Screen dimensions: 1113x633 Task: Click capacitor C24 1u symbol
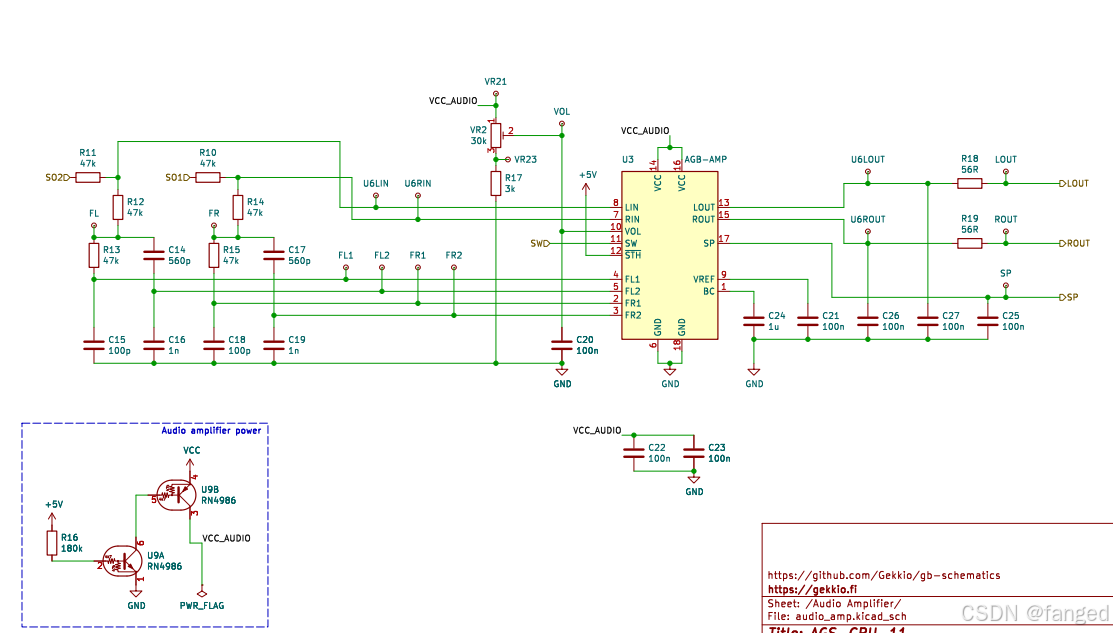click(754, 321)
